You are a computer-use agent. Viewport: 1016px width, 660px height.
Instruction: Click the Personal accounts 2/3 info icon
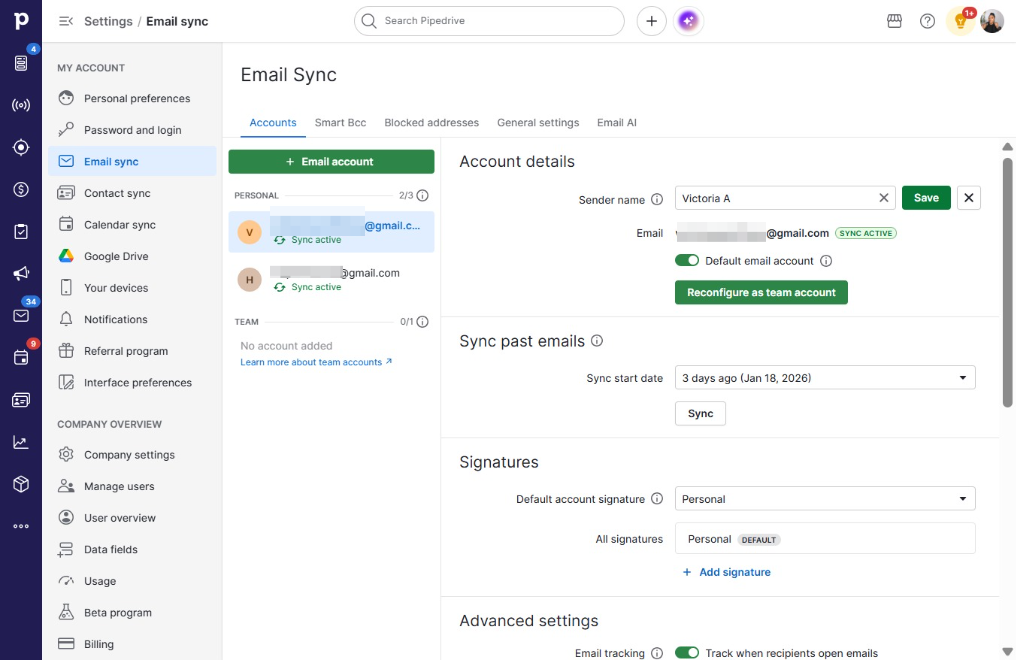click(x=422, y=195)
